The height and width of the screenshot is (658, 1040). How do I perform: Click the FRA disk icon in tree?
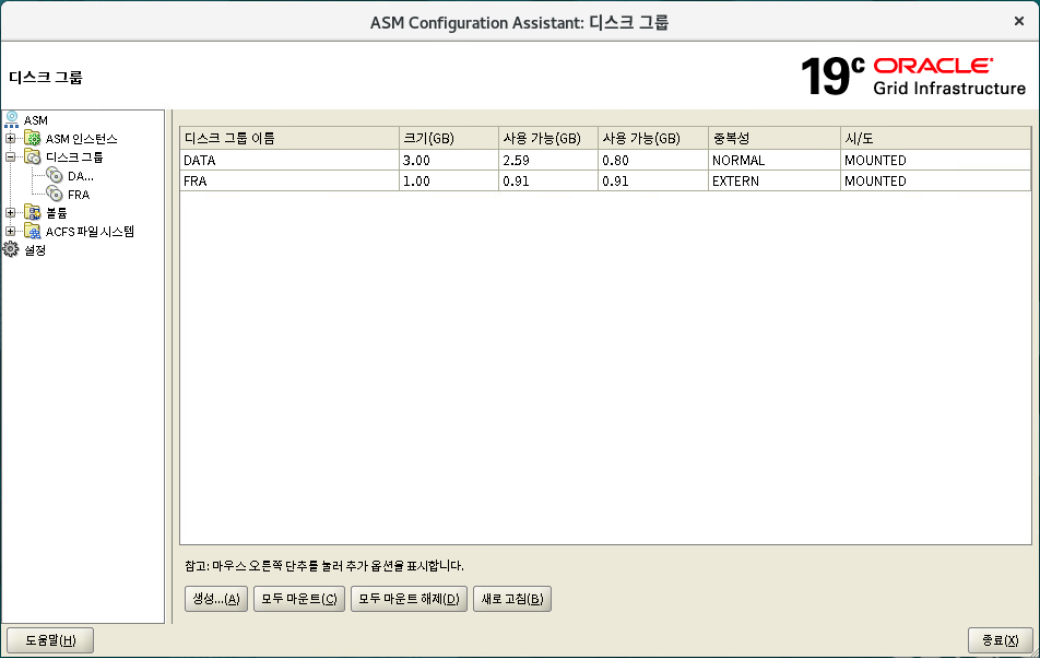[x=55, y=194]
